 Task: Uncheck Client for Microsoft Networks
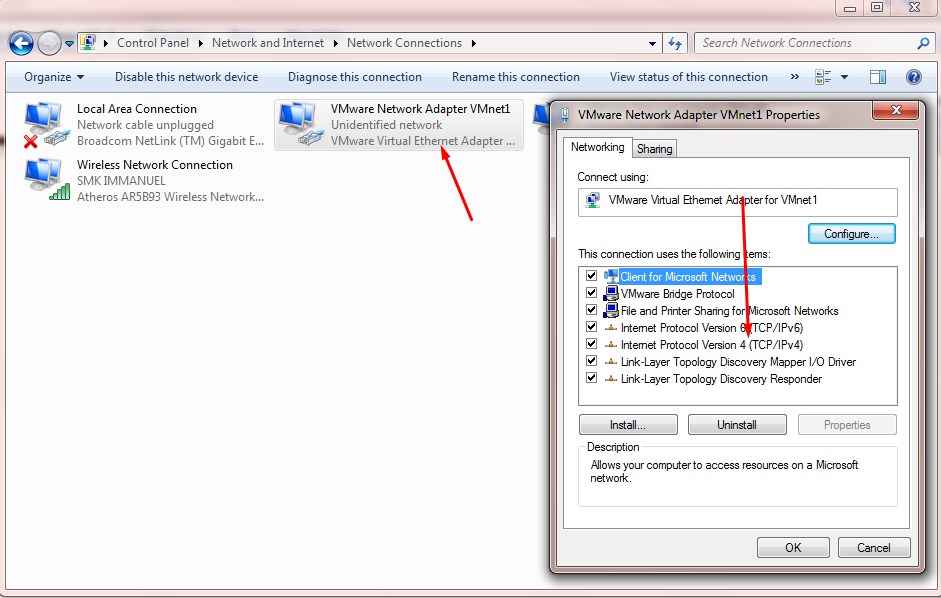tap(591, 276)
